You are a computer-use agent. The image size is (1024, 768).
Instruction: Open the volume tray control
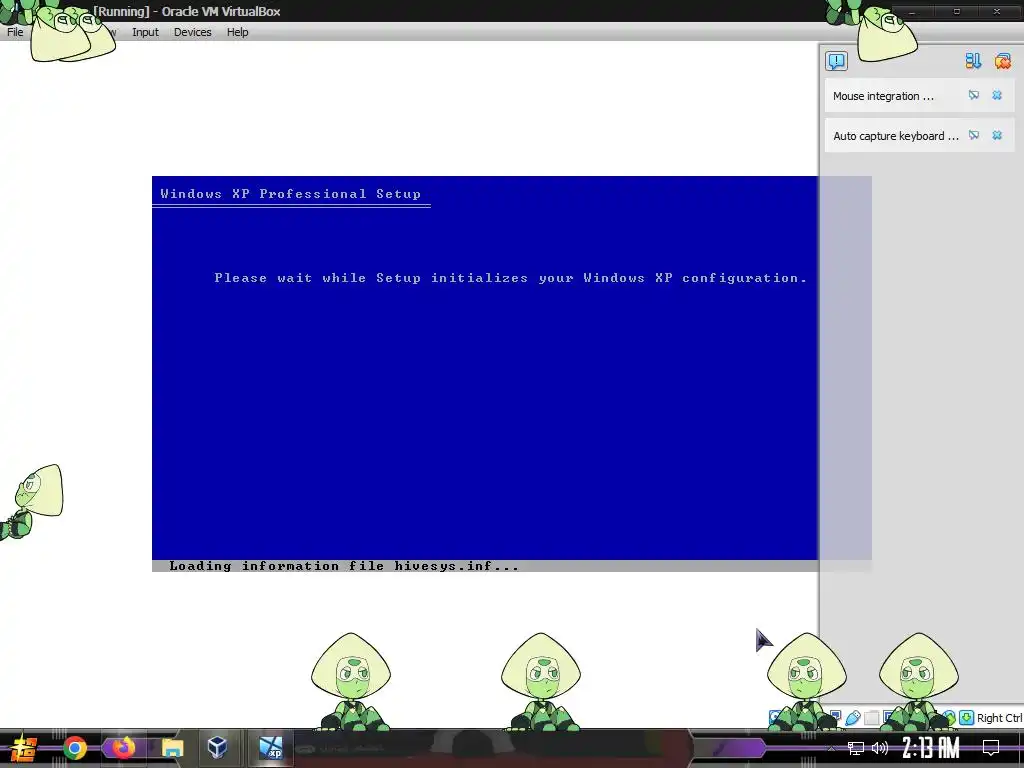pyautogui.click(x=880, y=748)
